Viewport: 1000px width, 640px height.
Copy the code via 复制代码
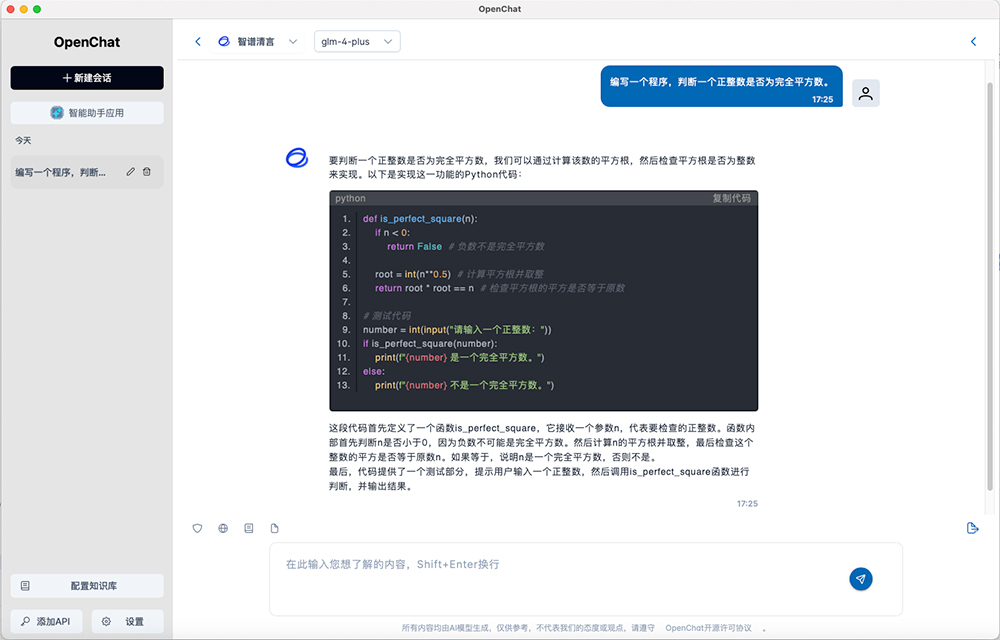point(731,199)
